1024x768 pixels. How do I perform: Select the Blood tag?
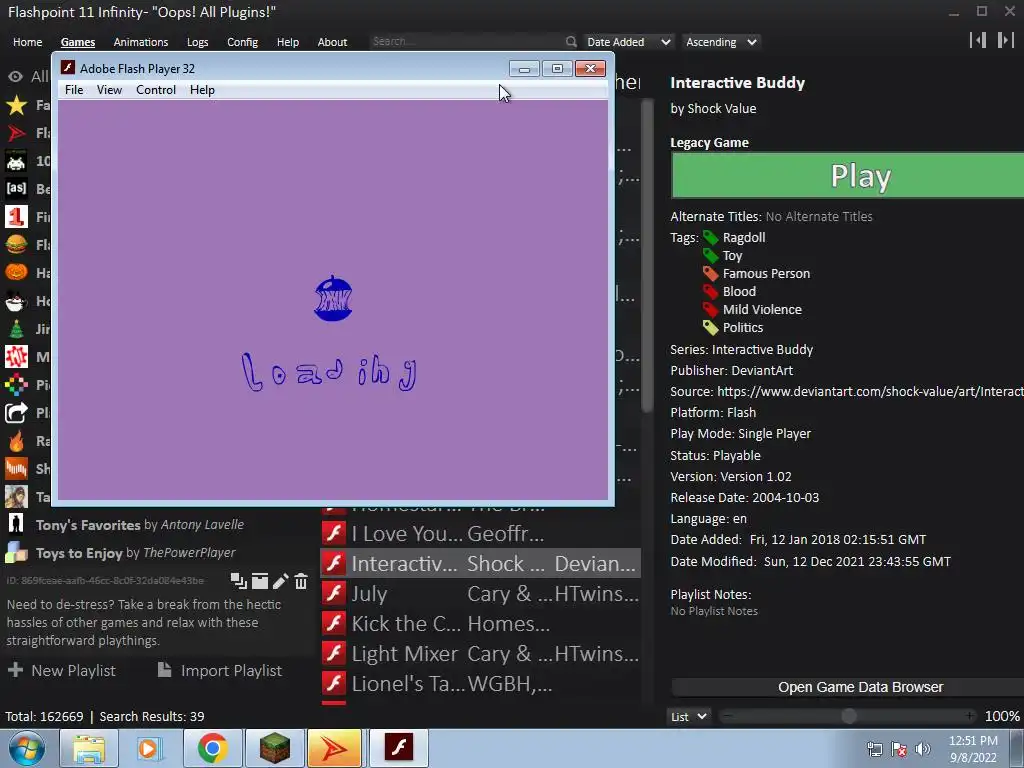tap(739, 291)
